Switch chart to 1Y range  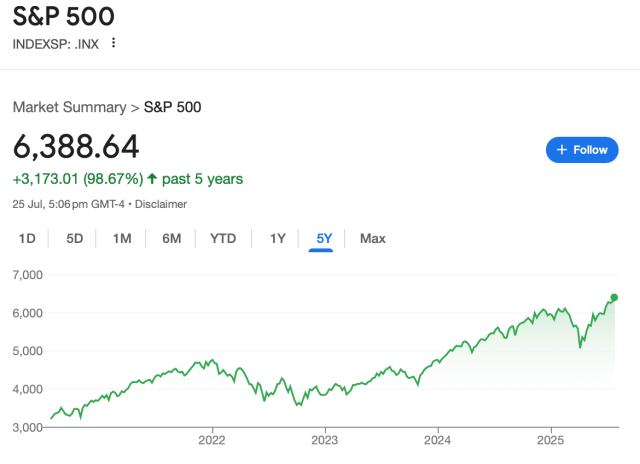[277, 238]
